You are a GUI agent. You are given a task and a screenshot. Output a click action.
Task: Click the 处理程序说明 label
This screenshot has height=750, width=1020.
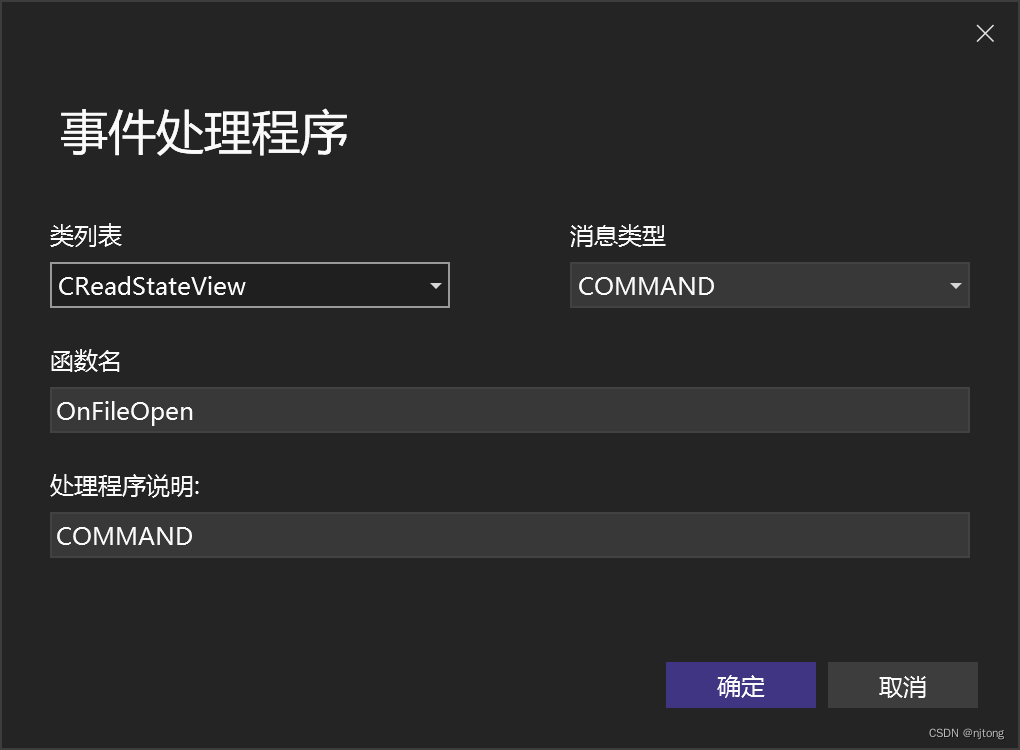pos(125,485)
